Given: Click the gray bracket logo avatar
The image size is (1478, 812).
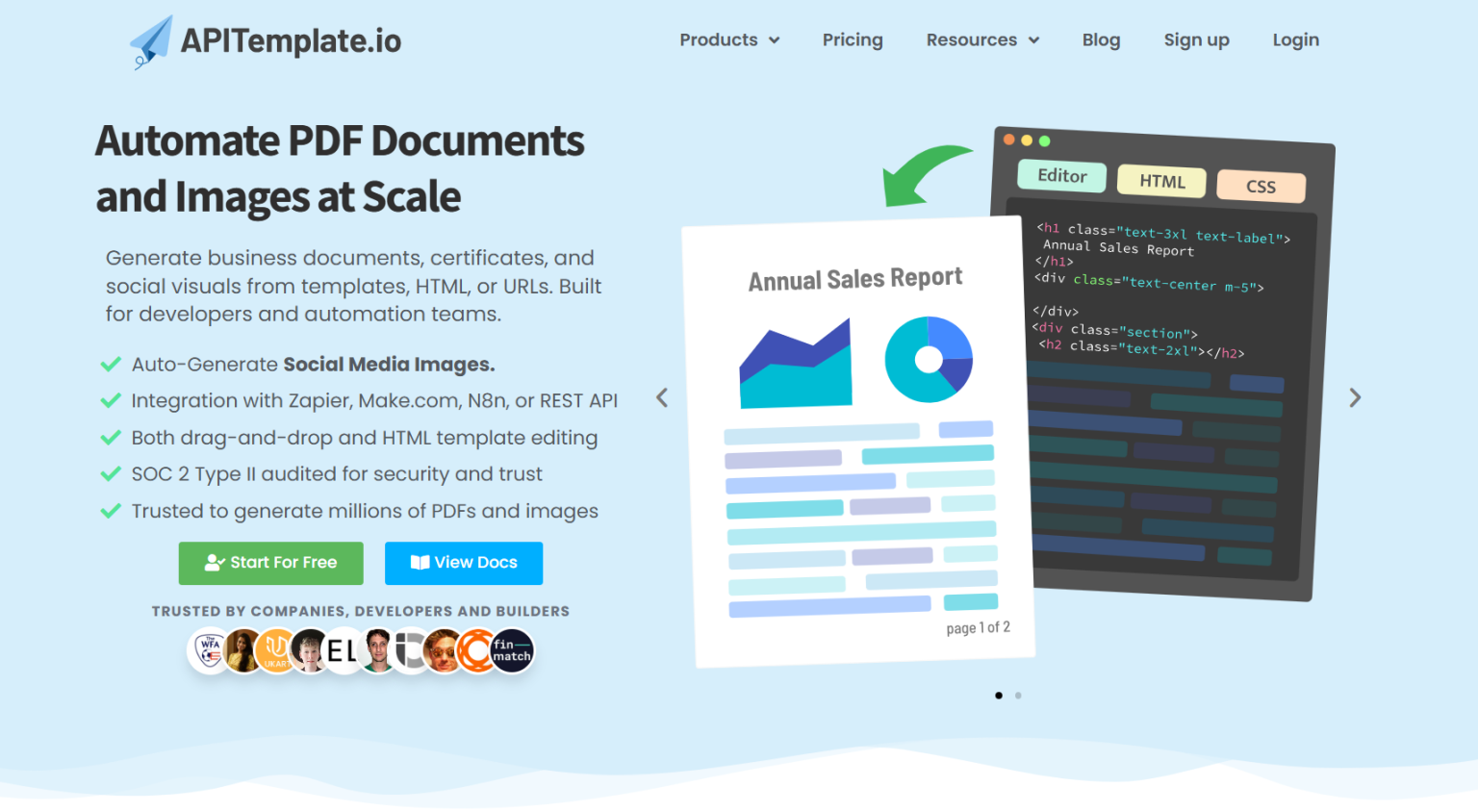Looking at the screenshot, I should 411,651.
